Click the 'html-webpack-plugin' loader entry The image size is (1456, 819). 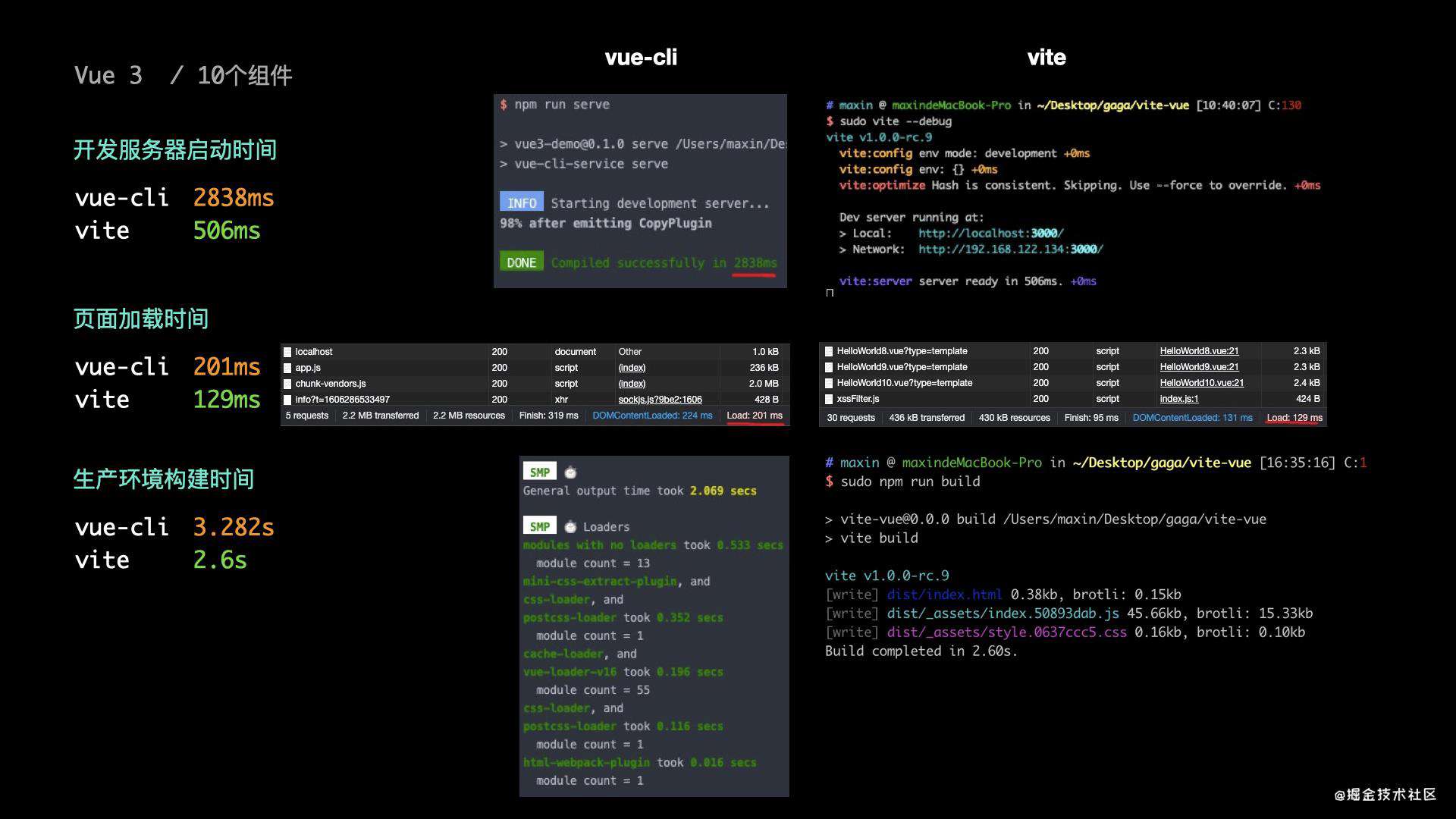(586, 763)
